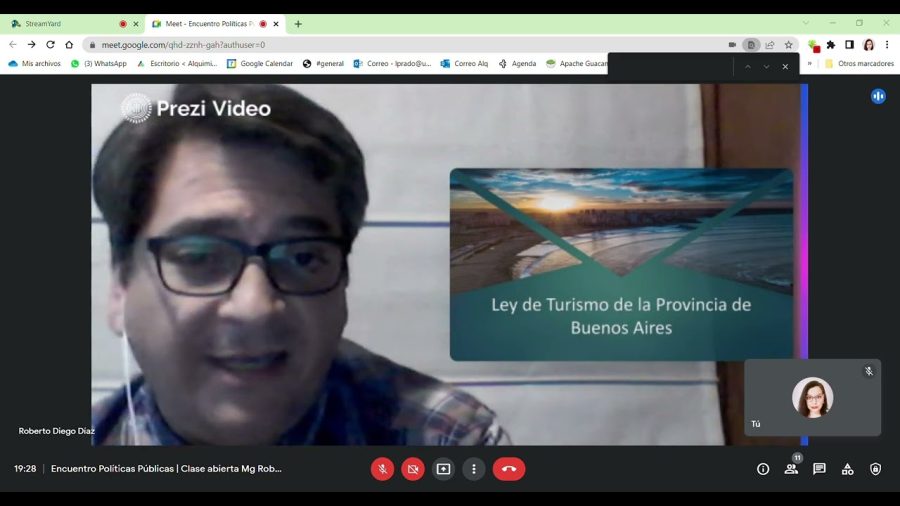Click the Present now screen-share button

(x=443, y=469)
